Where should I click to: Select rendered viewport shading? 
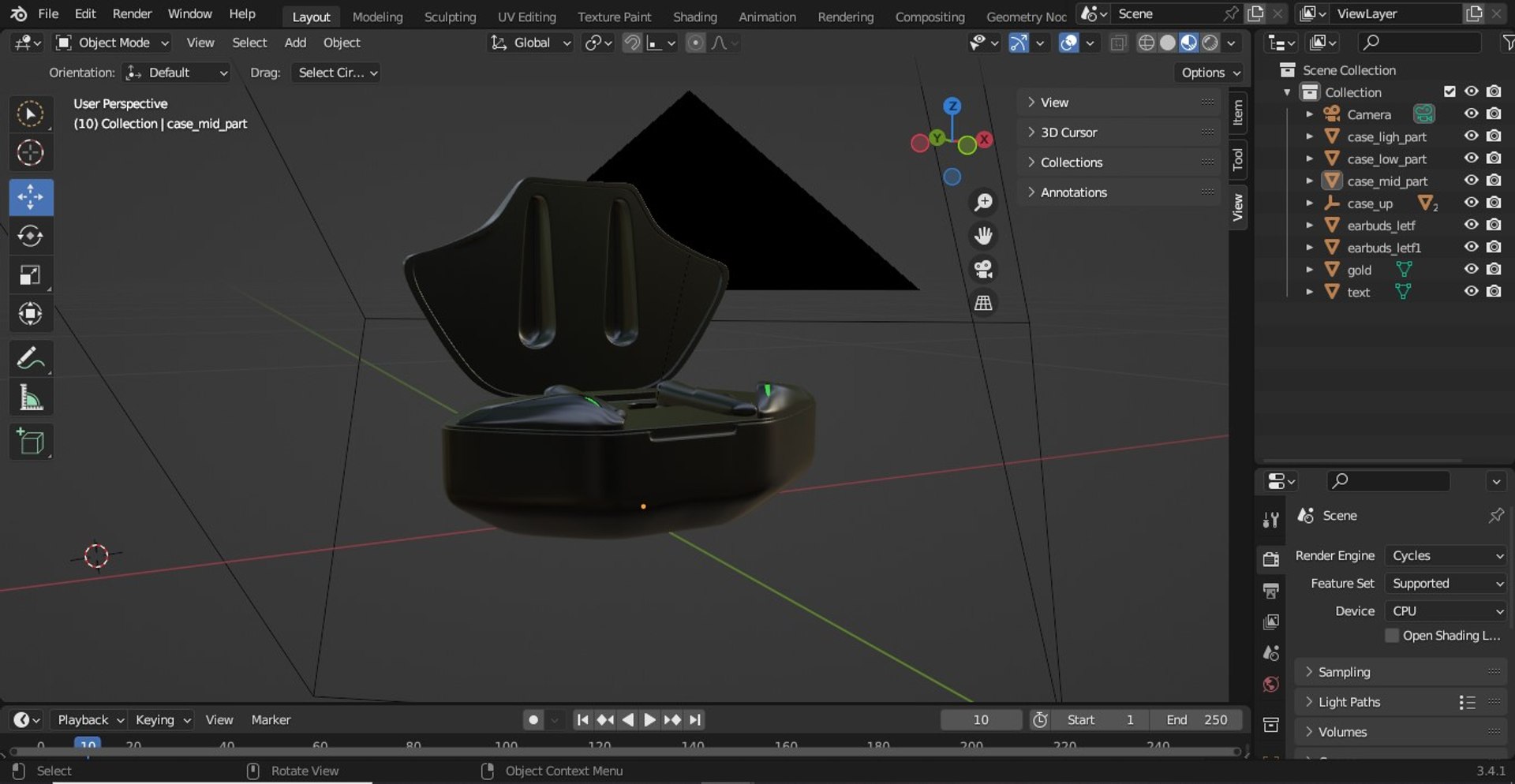(1210, 43)
